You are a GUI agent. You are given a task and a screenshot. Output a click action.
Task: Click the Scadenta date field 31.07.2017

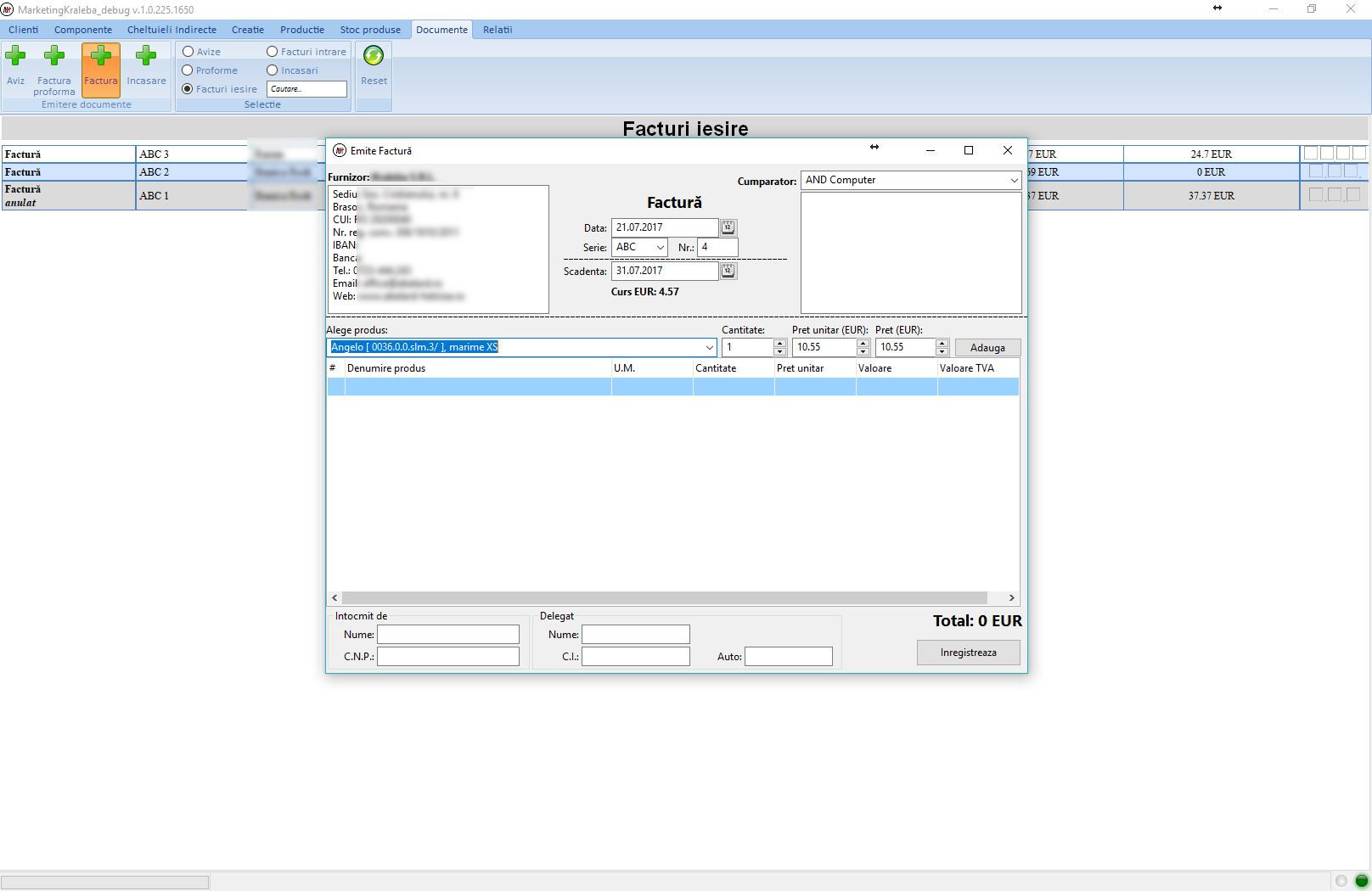(665, 271)
